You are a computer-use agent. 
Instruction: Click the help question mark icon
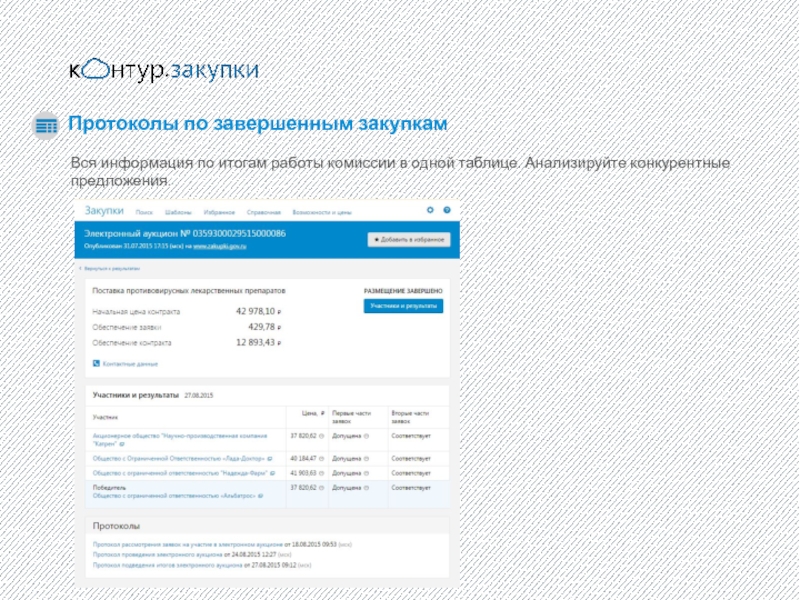[447, 211]
